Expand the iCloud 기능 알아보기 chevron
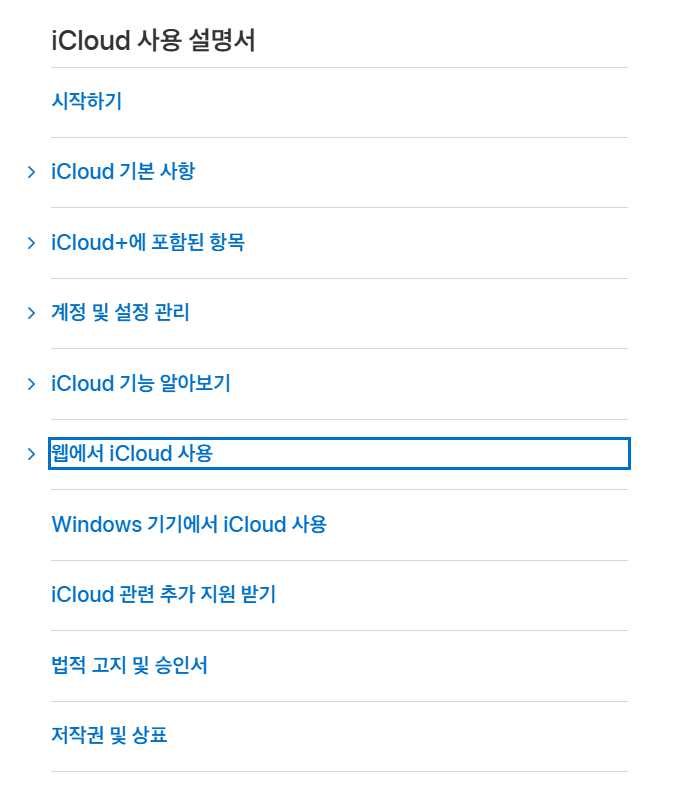Viewport: 676px width, 792px height. coord(31,384)
